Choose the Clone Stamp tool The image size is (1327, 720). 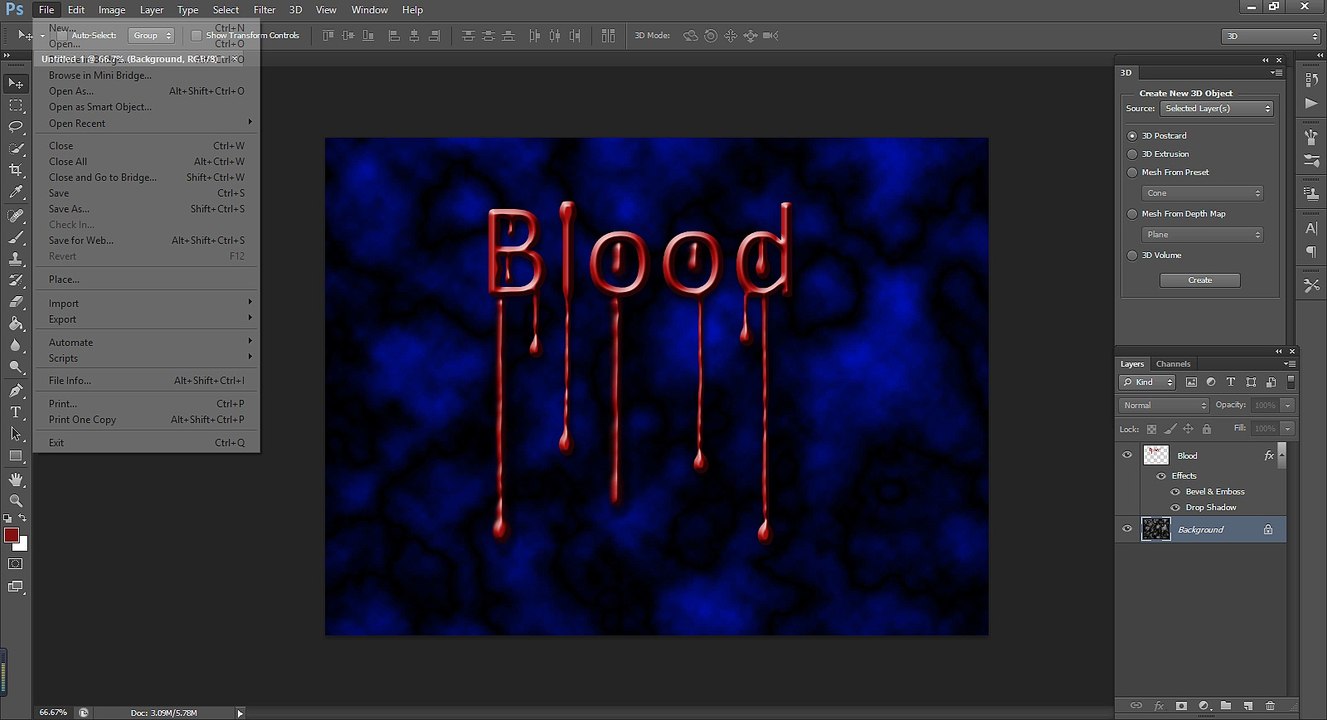coord(16,259)
